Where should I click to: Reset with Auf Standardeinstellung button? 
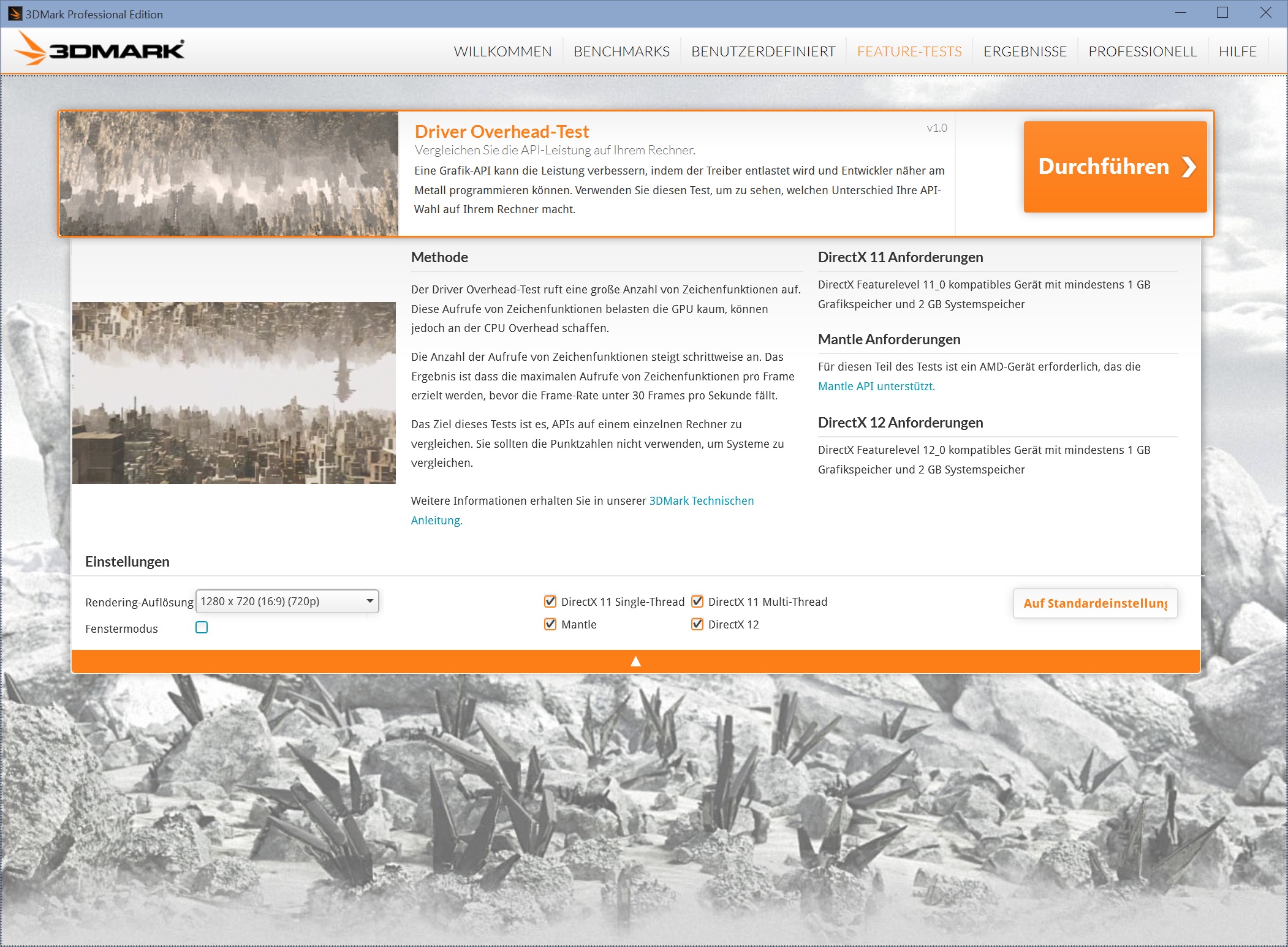1095,603
